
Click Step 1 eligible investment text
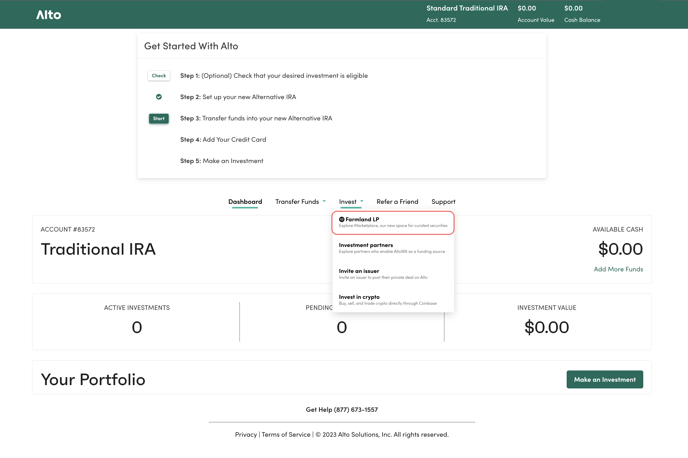[274, 75]
